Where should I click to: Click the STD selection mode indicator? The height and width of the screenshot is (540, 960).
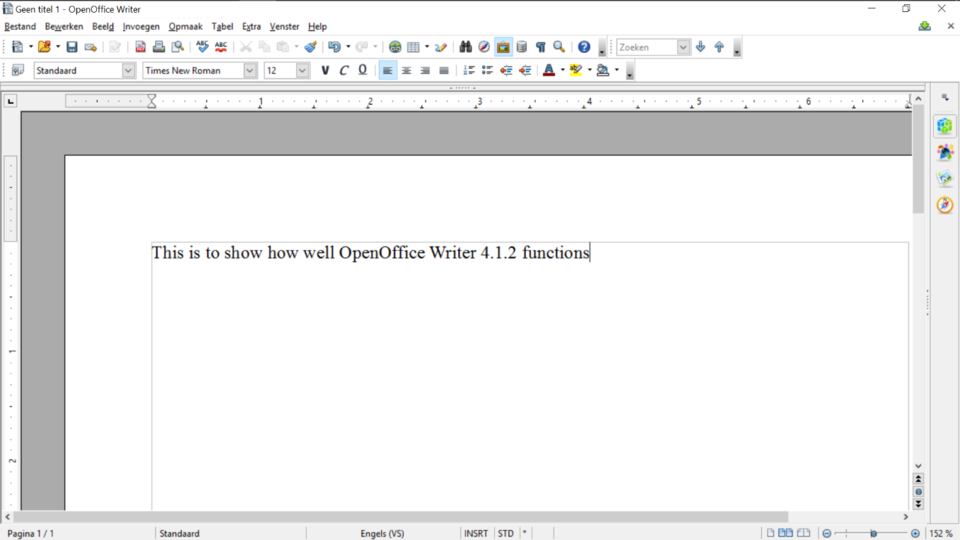(x=506, y=533)
